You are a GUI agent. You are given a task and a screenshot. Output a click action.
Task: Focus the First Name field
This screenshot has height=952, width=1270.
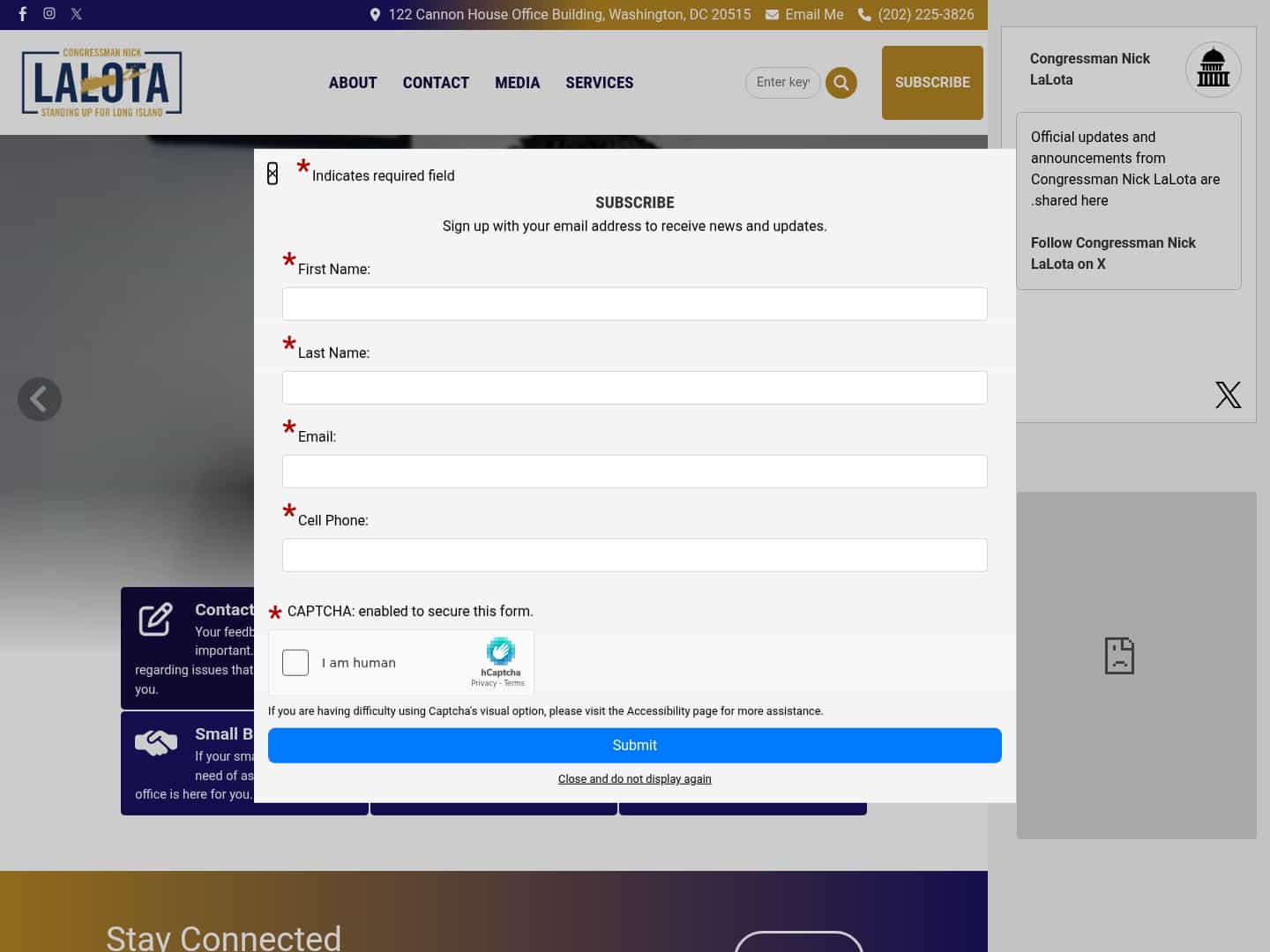point(635,304)
